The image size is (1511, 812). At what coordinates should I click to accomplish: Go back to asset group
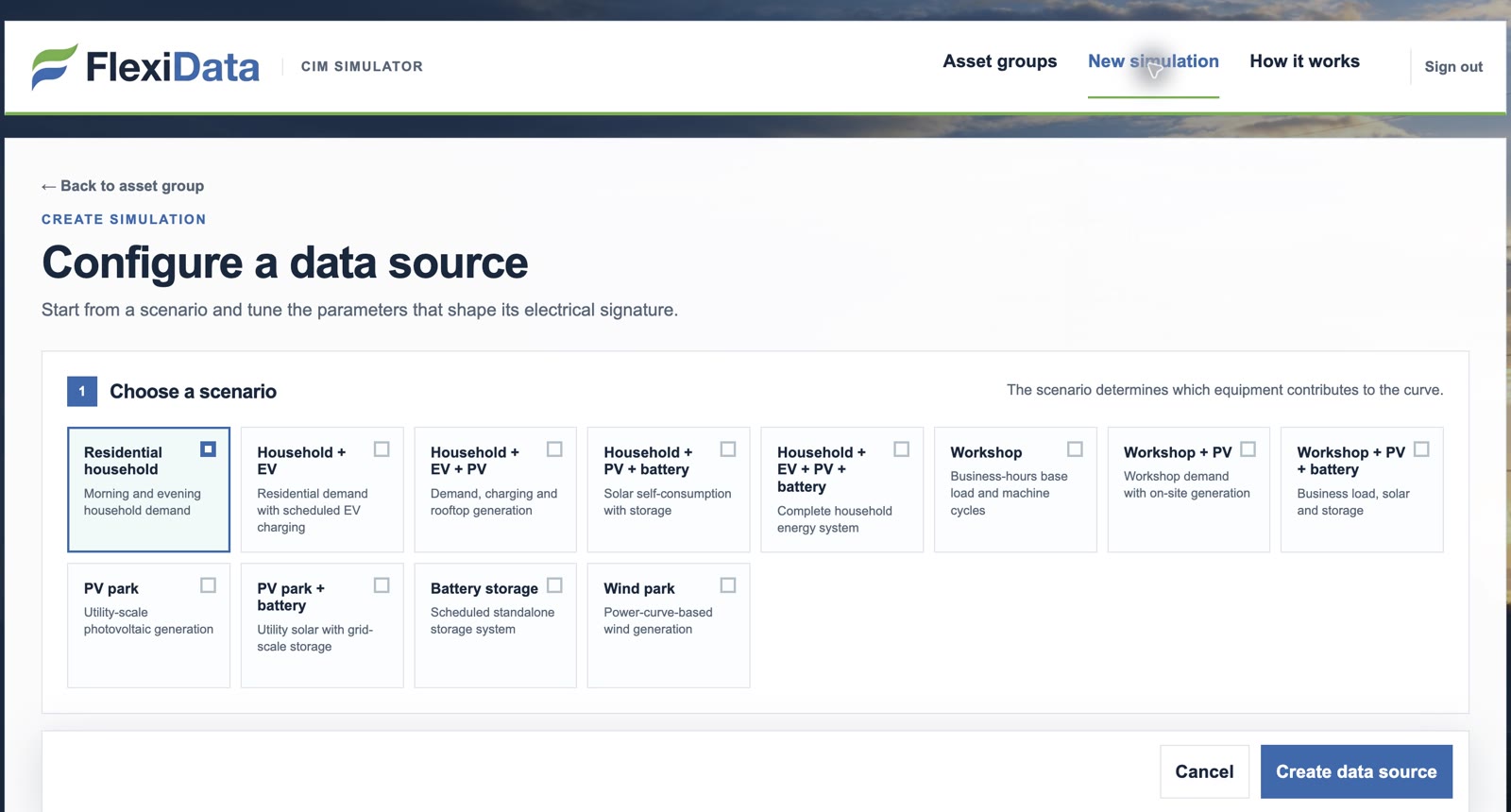tap(123, 186)
